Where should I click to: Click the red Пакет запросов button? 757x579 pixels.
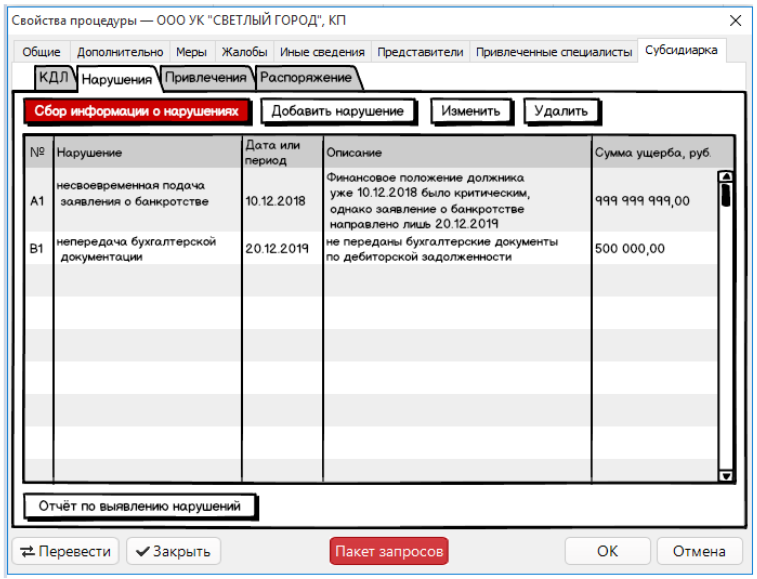pos(389,551)
